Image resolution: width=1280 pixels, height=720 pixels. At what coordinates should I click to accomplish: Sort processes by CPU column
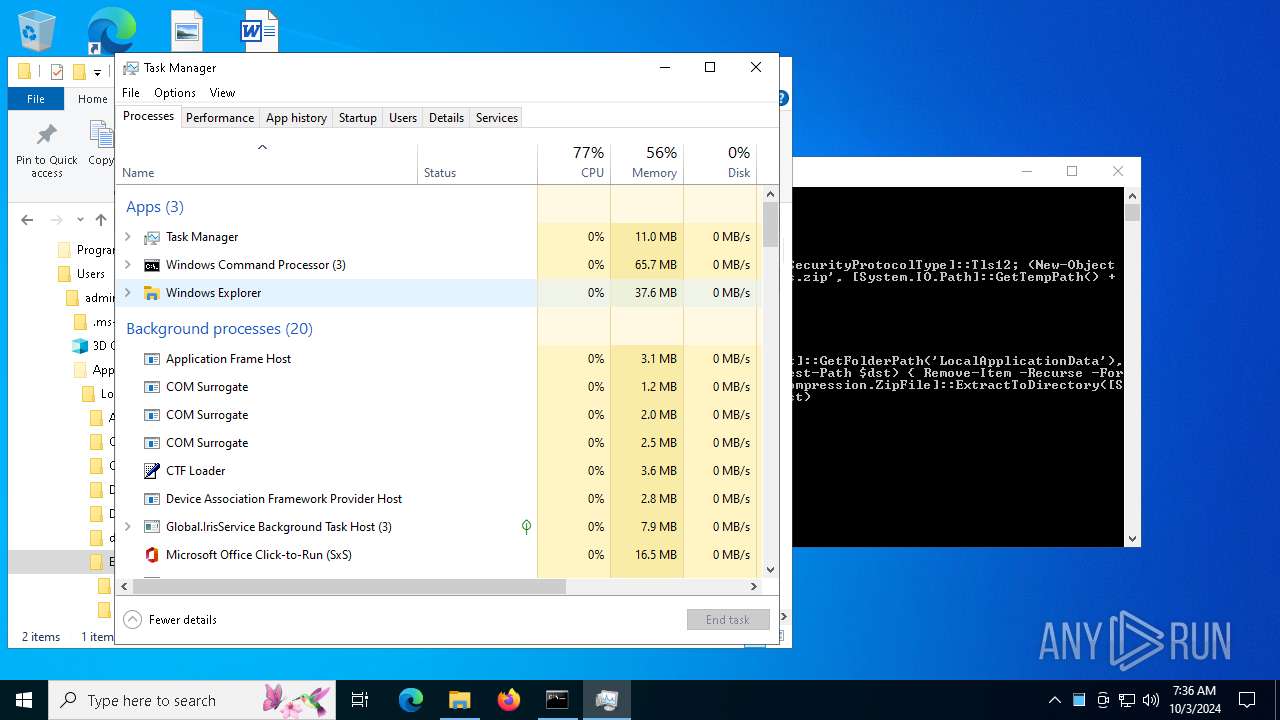click(574, 163)
